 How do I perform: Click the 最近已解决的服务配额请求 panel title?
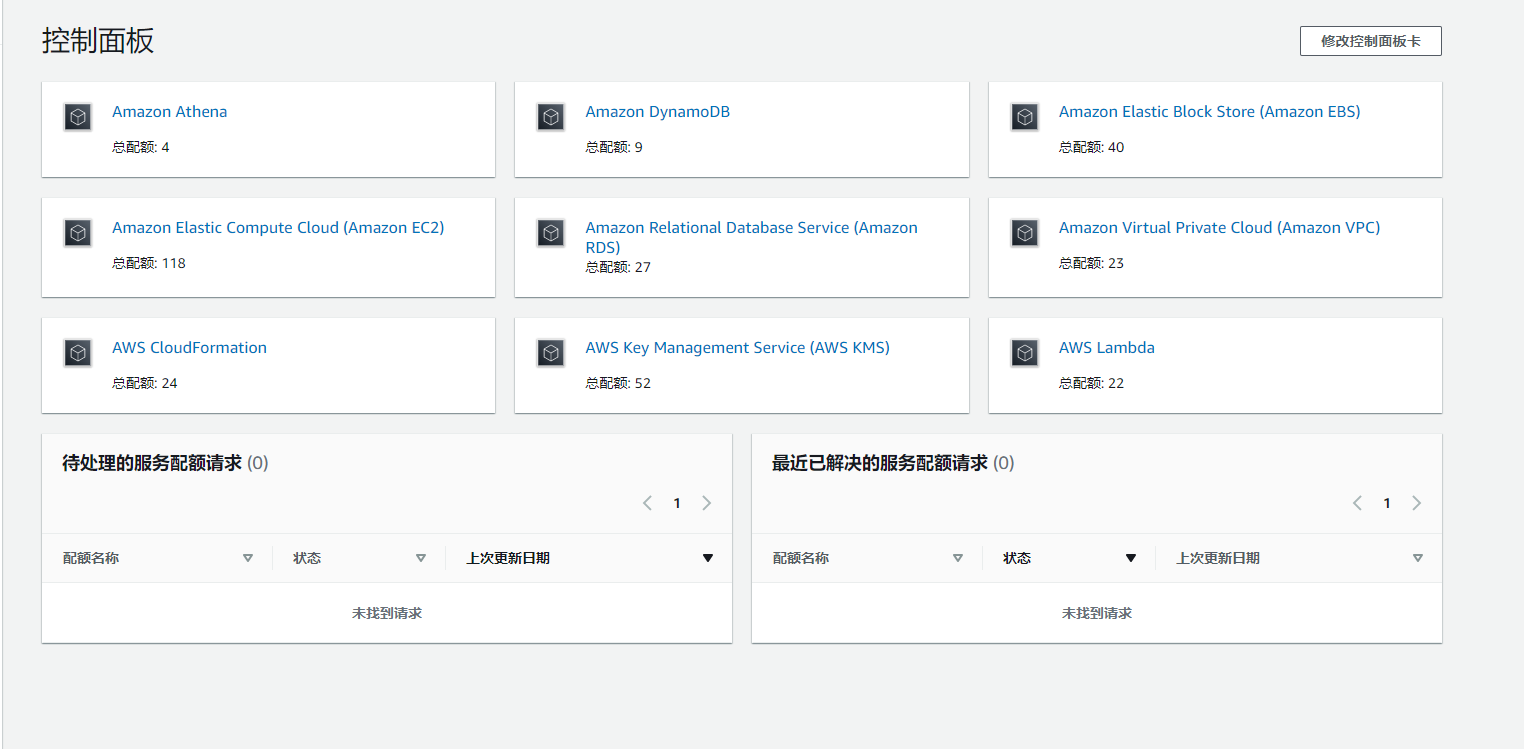(880, 463)
